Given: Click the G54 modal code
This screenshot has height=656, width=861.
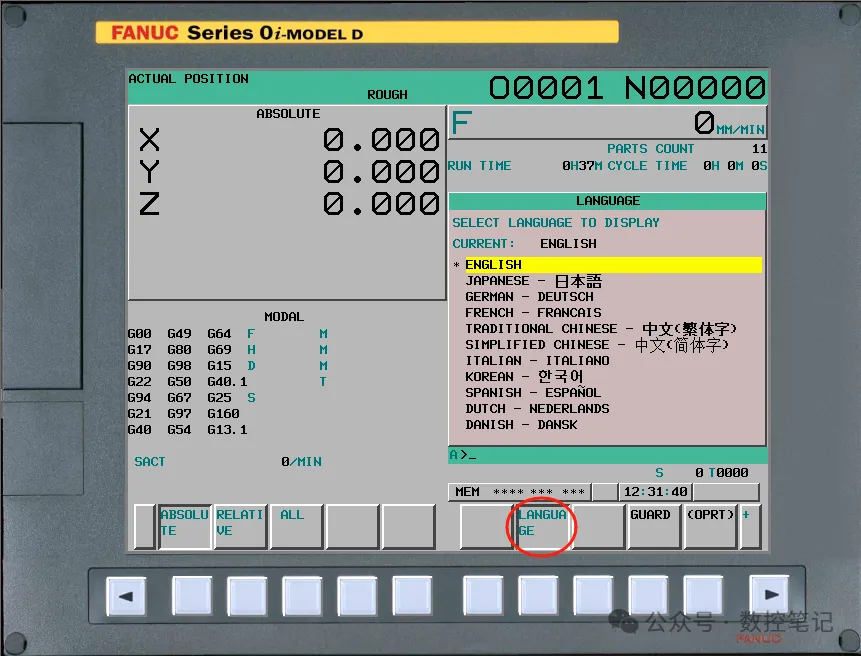Looking at the screenshot, I should [180, 429].
